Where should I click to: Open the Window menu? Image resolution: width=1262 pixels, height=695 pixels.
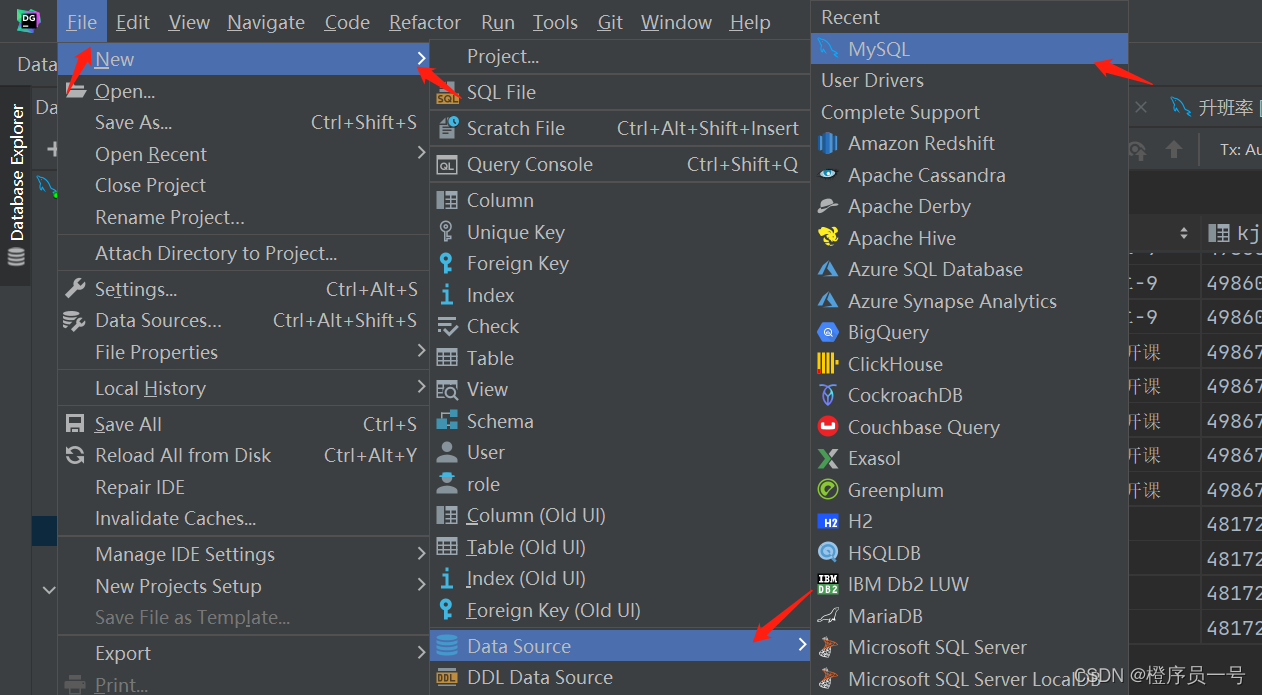(676, 22)
